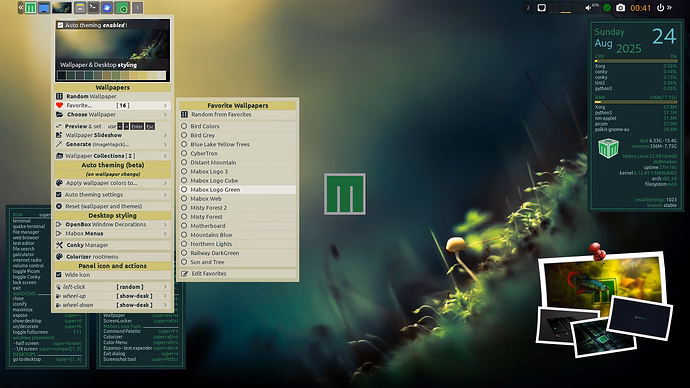Launch the terminal panel icon
The height and width of the screenshot is (388, 690).
[93, 7]
